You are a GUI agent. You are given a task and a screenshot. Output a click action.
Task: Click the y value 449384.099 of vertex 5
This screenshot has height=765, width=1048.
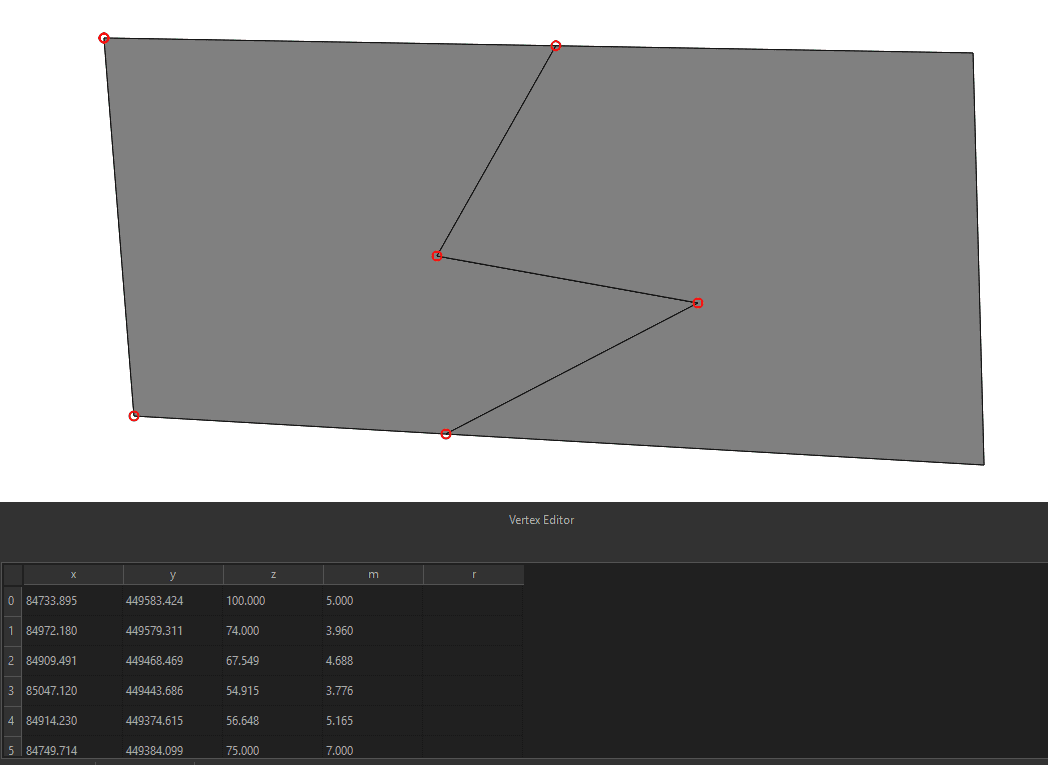(172, 750)
